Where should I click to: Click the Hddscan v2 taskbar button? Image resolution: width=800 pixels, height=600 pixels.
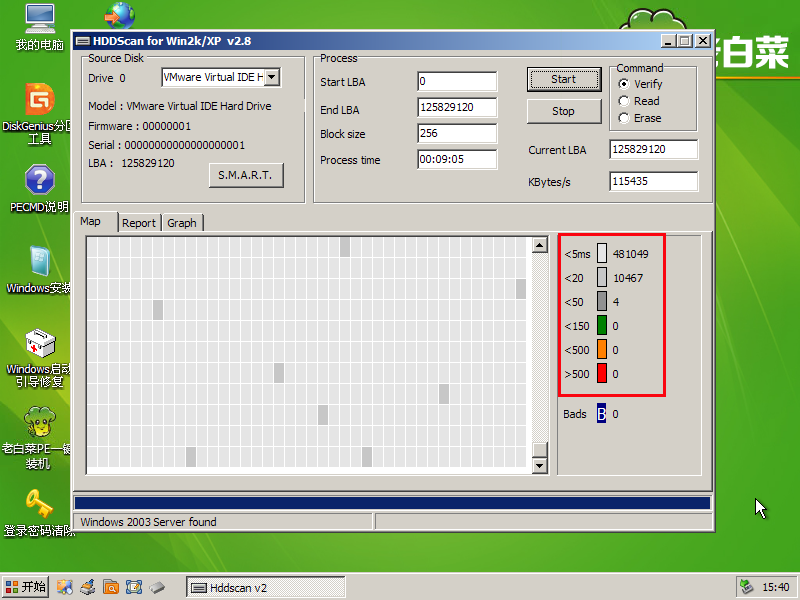[x=265, y=587]
